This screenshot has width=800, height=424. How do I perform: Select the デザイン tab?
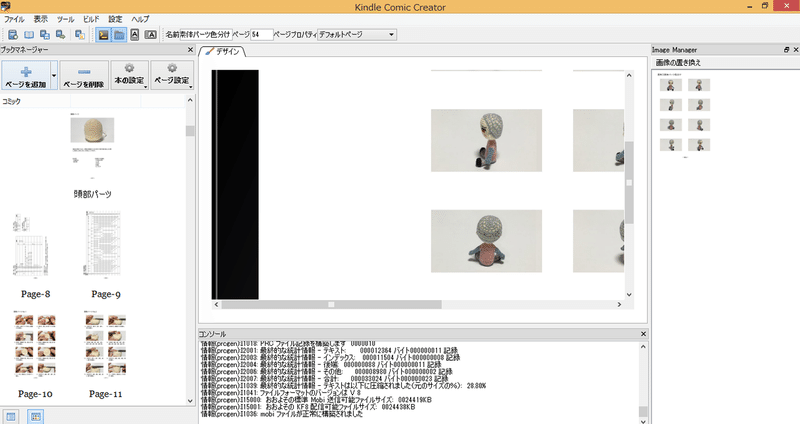tap(222, 52)
